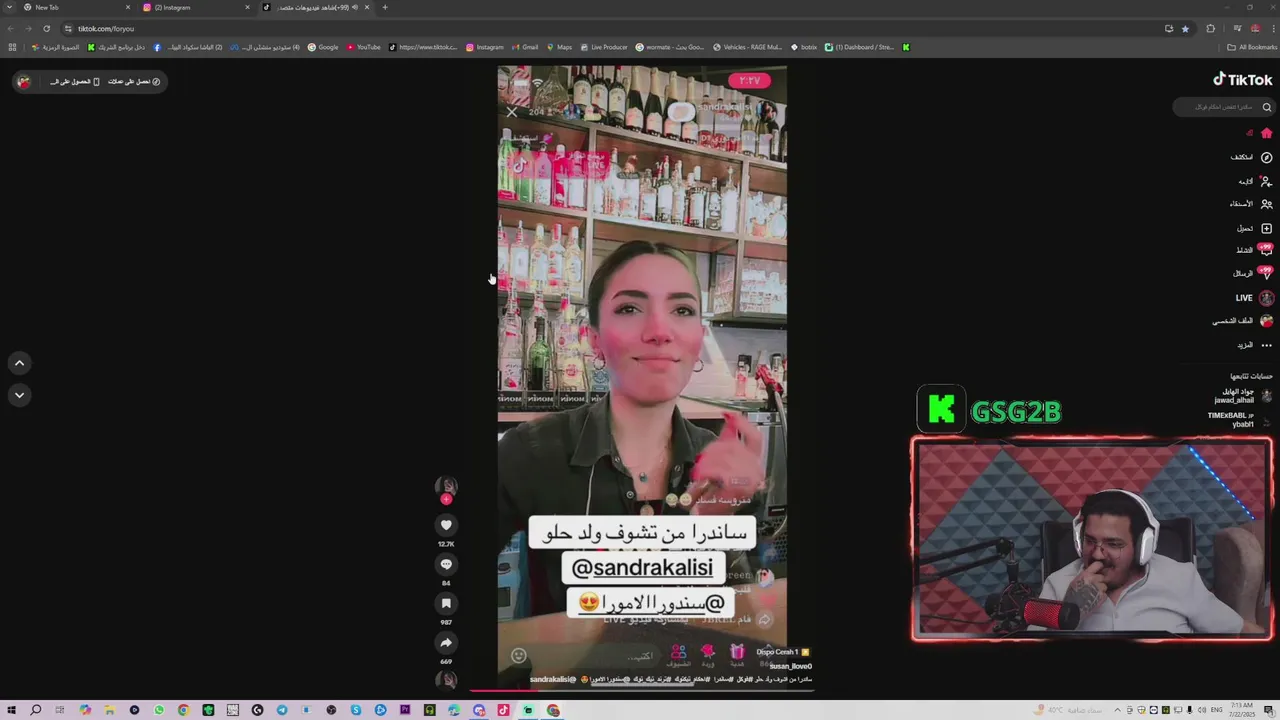The width and height of the screenshot is (1280, 720).
Task: Open the Messages icon with 99+ badge
Action: [1266, 273]
